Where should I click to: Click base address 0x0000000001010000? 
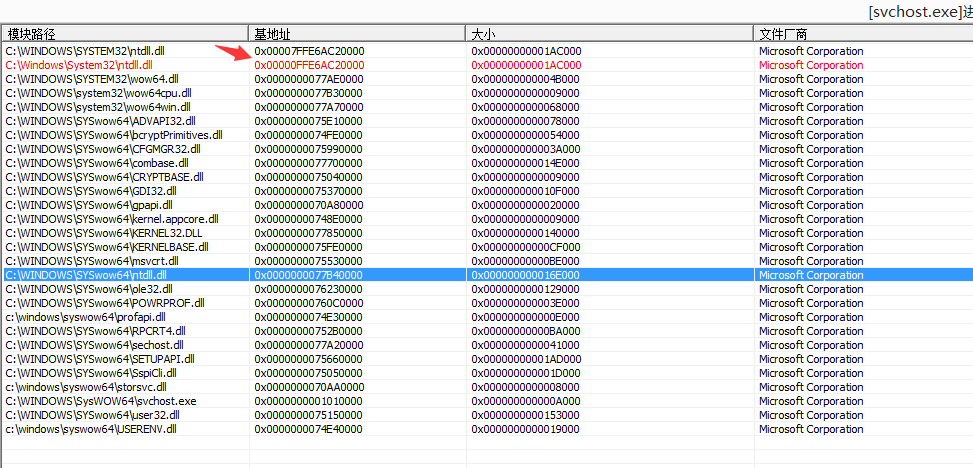[x=309, y=401]
